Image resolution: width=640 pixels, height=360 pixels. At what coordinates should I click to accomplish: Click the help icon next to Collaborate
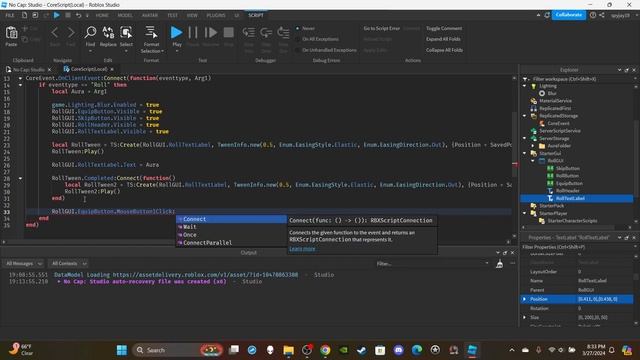[593, 15]
